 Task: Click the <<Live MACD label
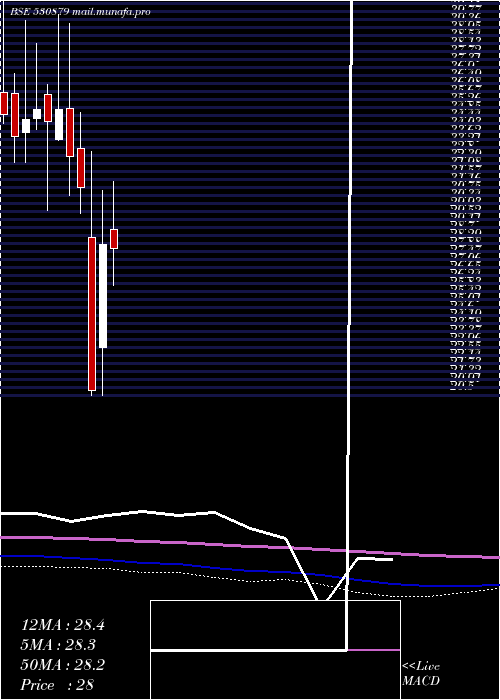pos(421,674)
